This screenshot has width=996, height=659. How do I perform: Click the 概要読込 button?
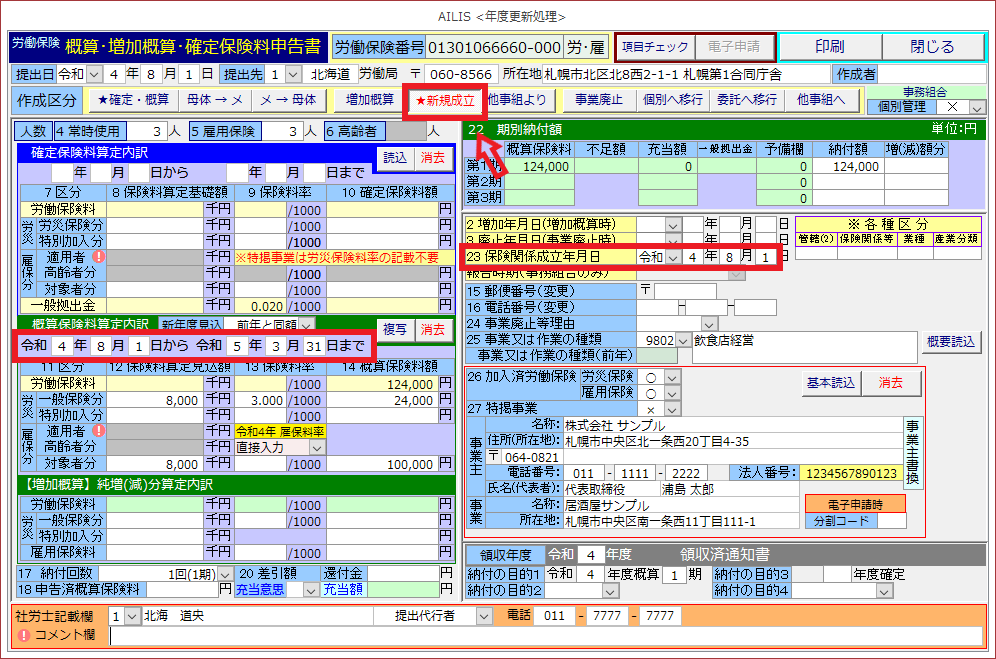(x=948, y=342)
